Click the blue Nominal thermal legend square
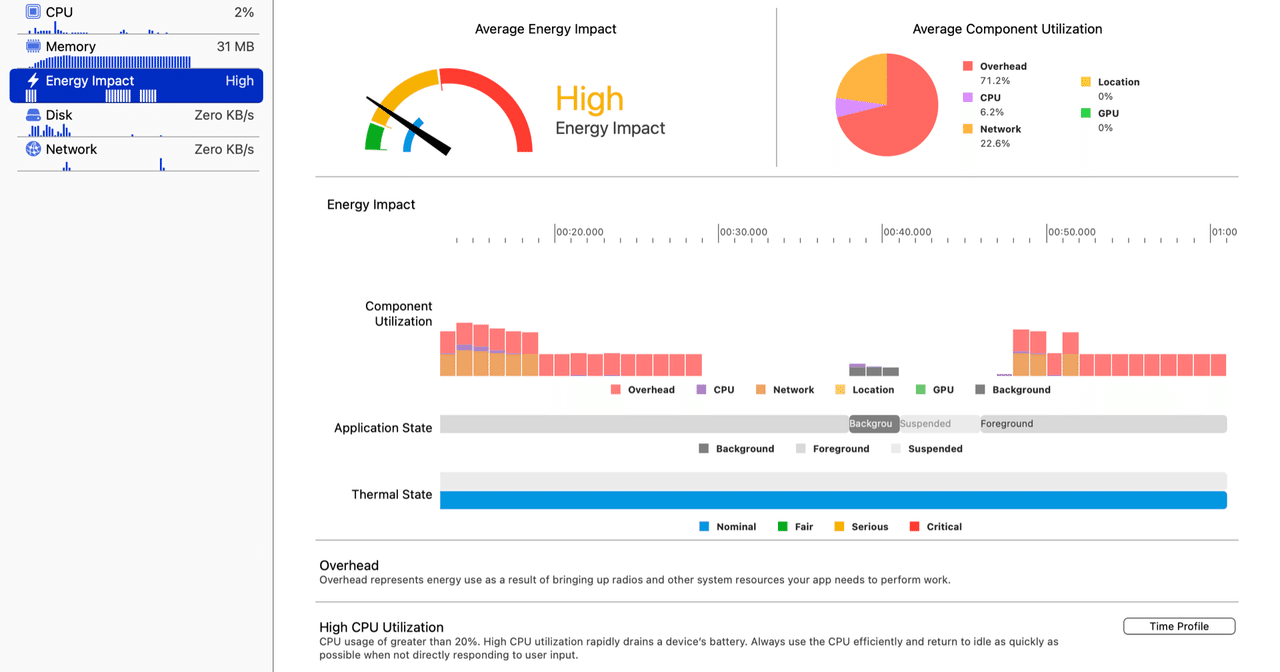The height and width of the screenshot is (672, 1280). point(703,526)
